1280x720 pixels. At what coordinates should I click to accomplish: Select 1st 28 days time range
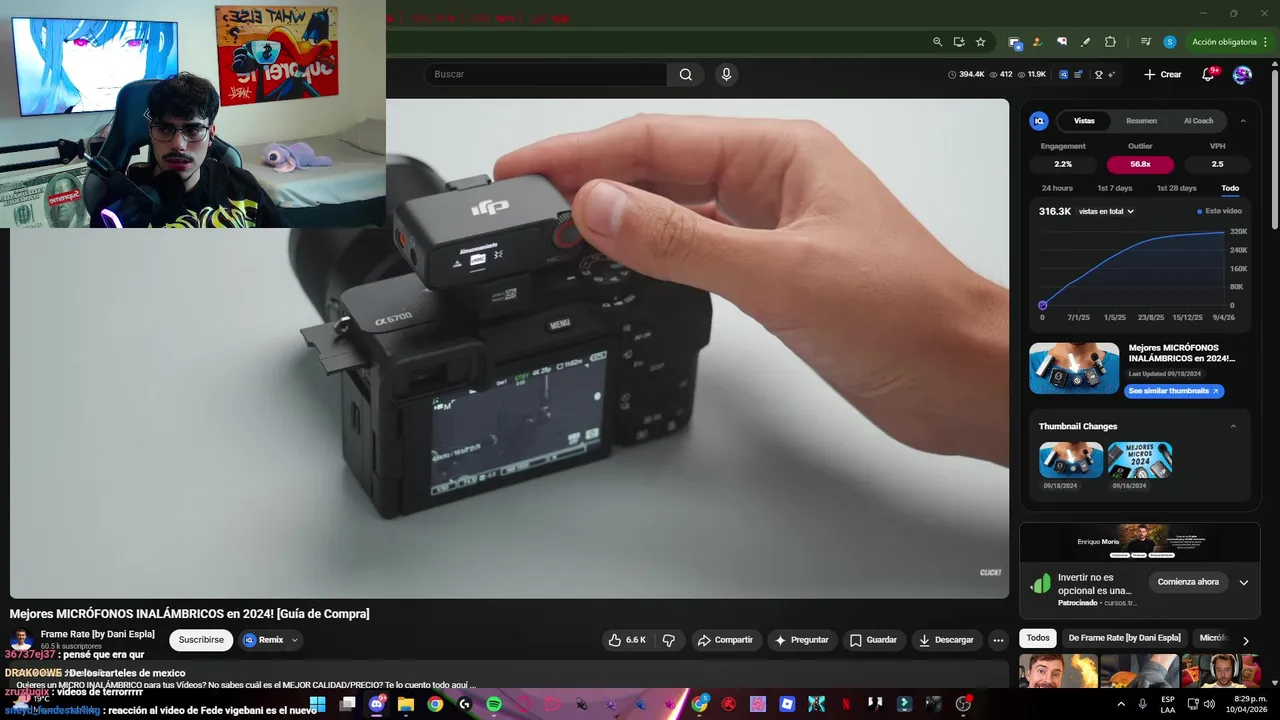pos(1177,188)
